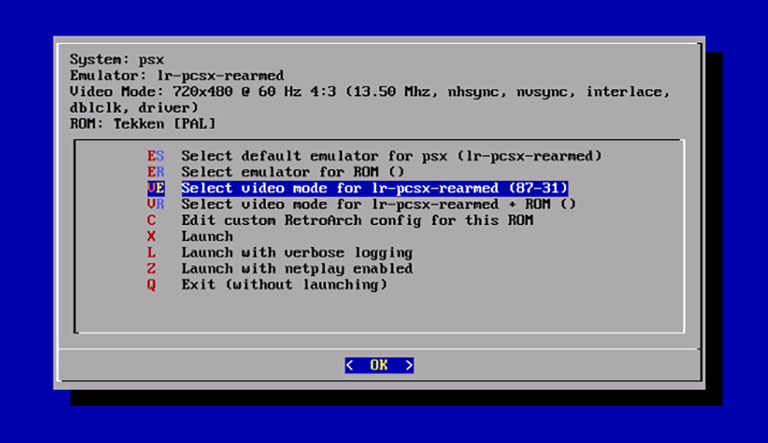Click the Video Mode 720x480 line
This screenshot has height=443, width=768.
pos(370,100)
